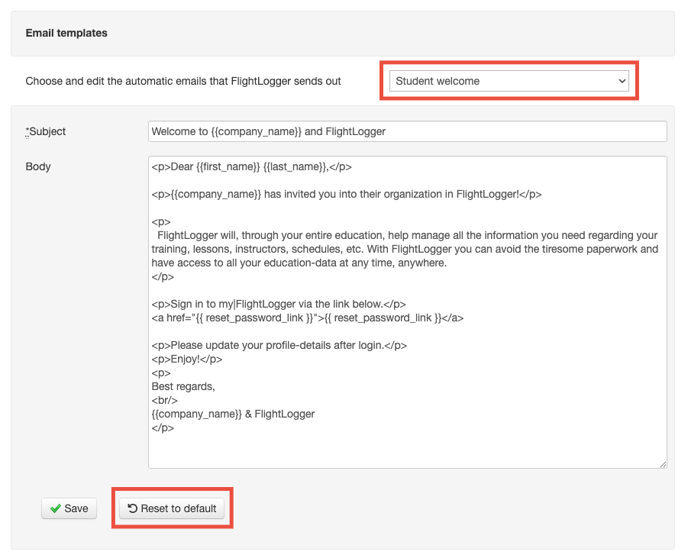The height and width of the screenshot is (558, 688).
Task: Click the Body textarea resize handle
Action: coord(663,464)
